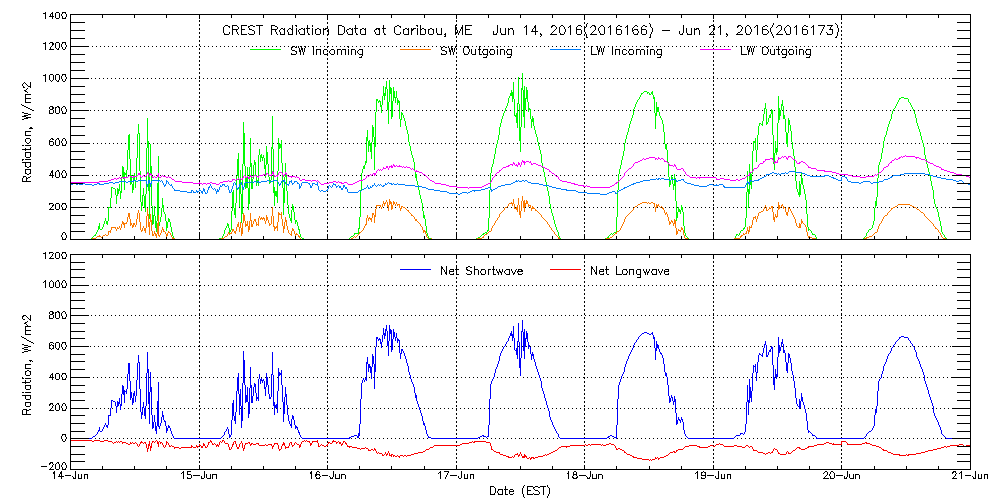Select the 15-Jun date tick label
The width and height of the screenshot is (1000, 500).
point(200,478)
